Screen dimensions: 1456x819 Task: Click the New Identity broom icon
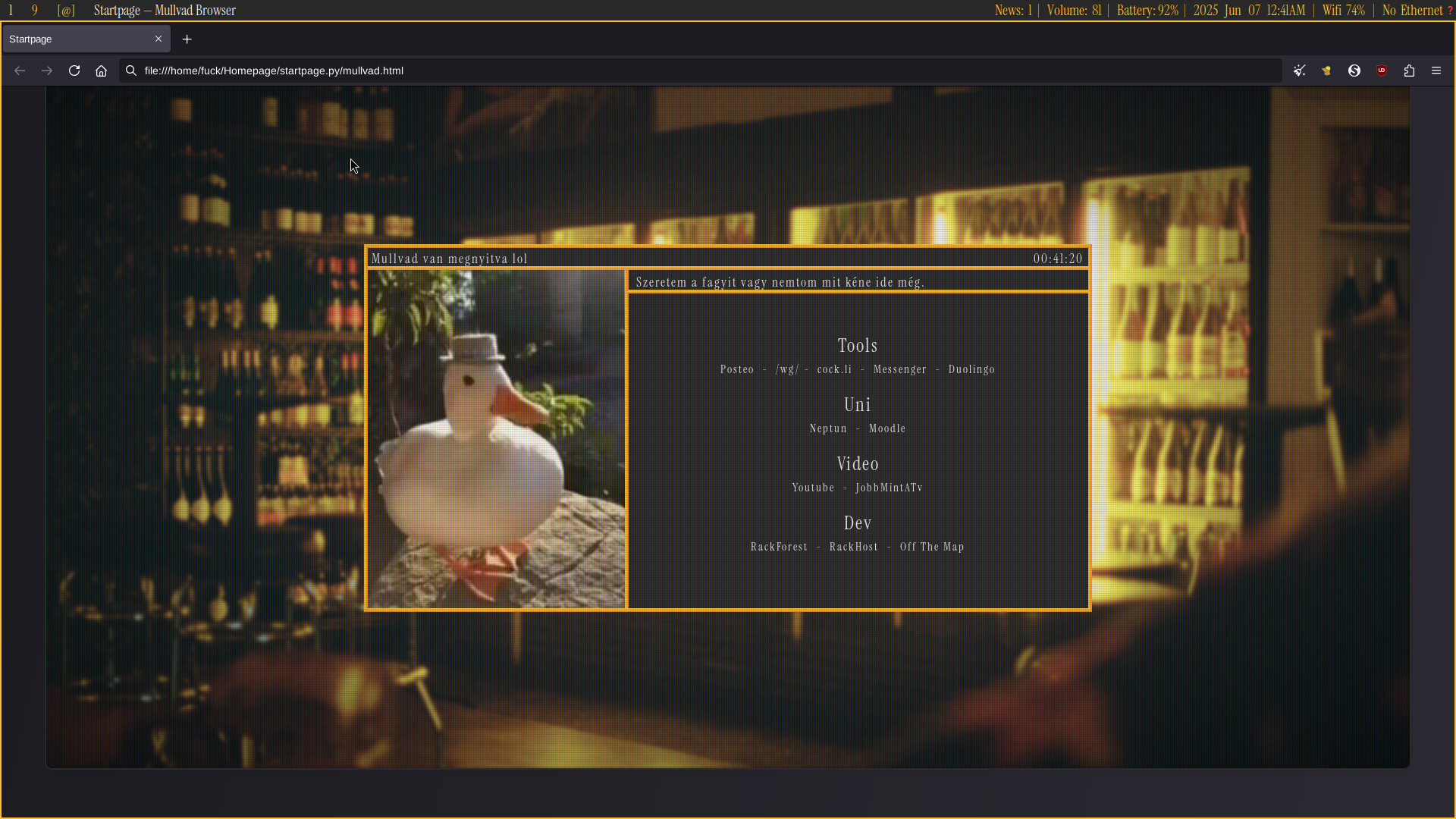coord(1299,71)
